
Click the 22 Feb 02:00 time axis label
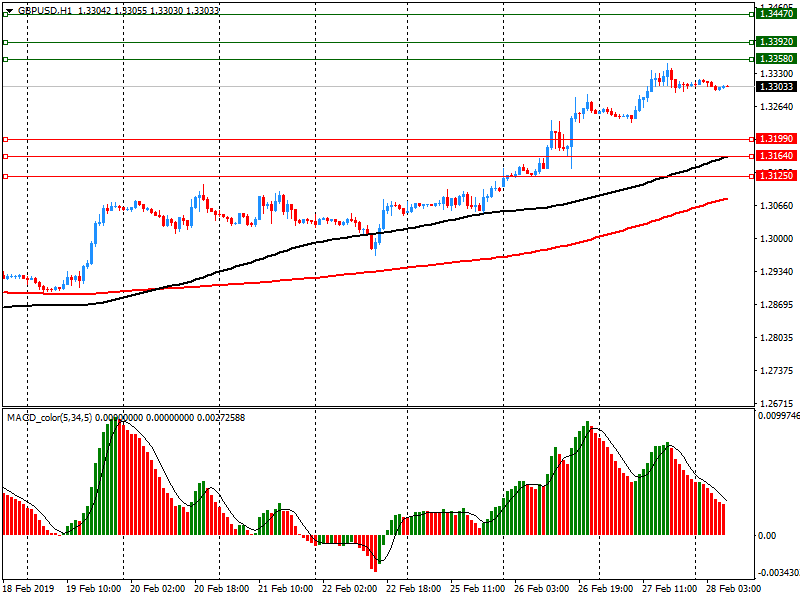tap(349, 588)
